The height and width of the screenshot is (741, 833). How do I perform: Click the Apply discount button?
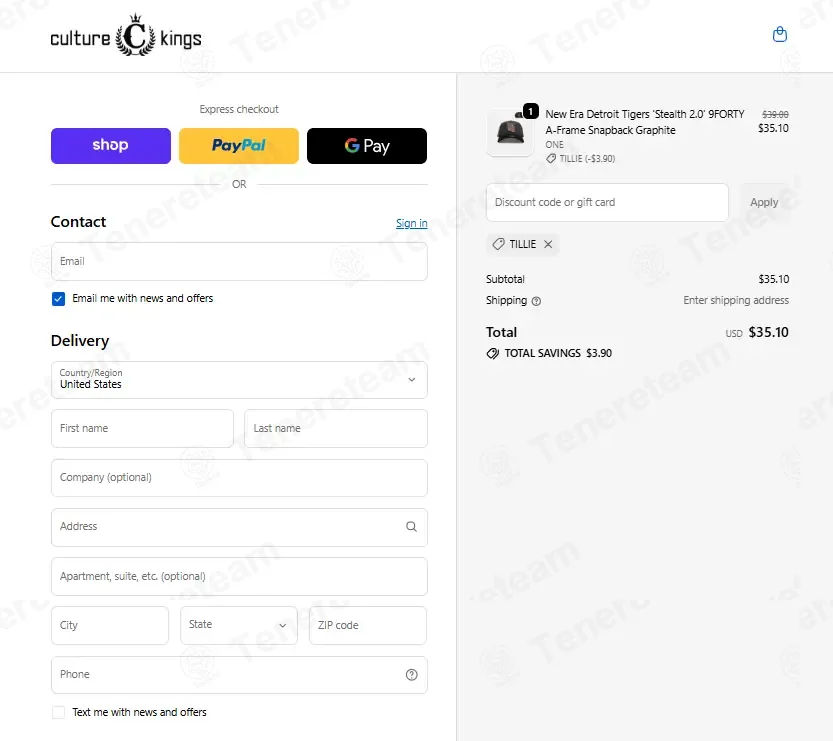[764, 202]
